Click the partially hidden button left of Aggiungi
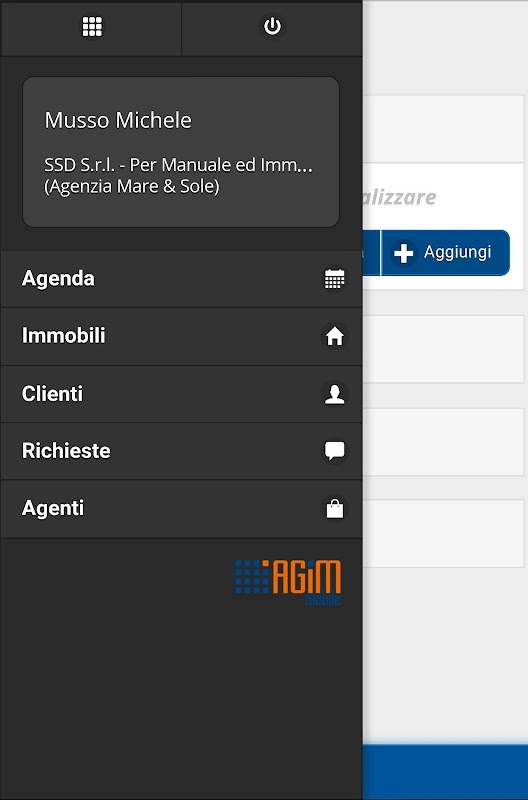The height and width of the screenshot is (800, 528). pyautogui.click(x=371, y=253)
